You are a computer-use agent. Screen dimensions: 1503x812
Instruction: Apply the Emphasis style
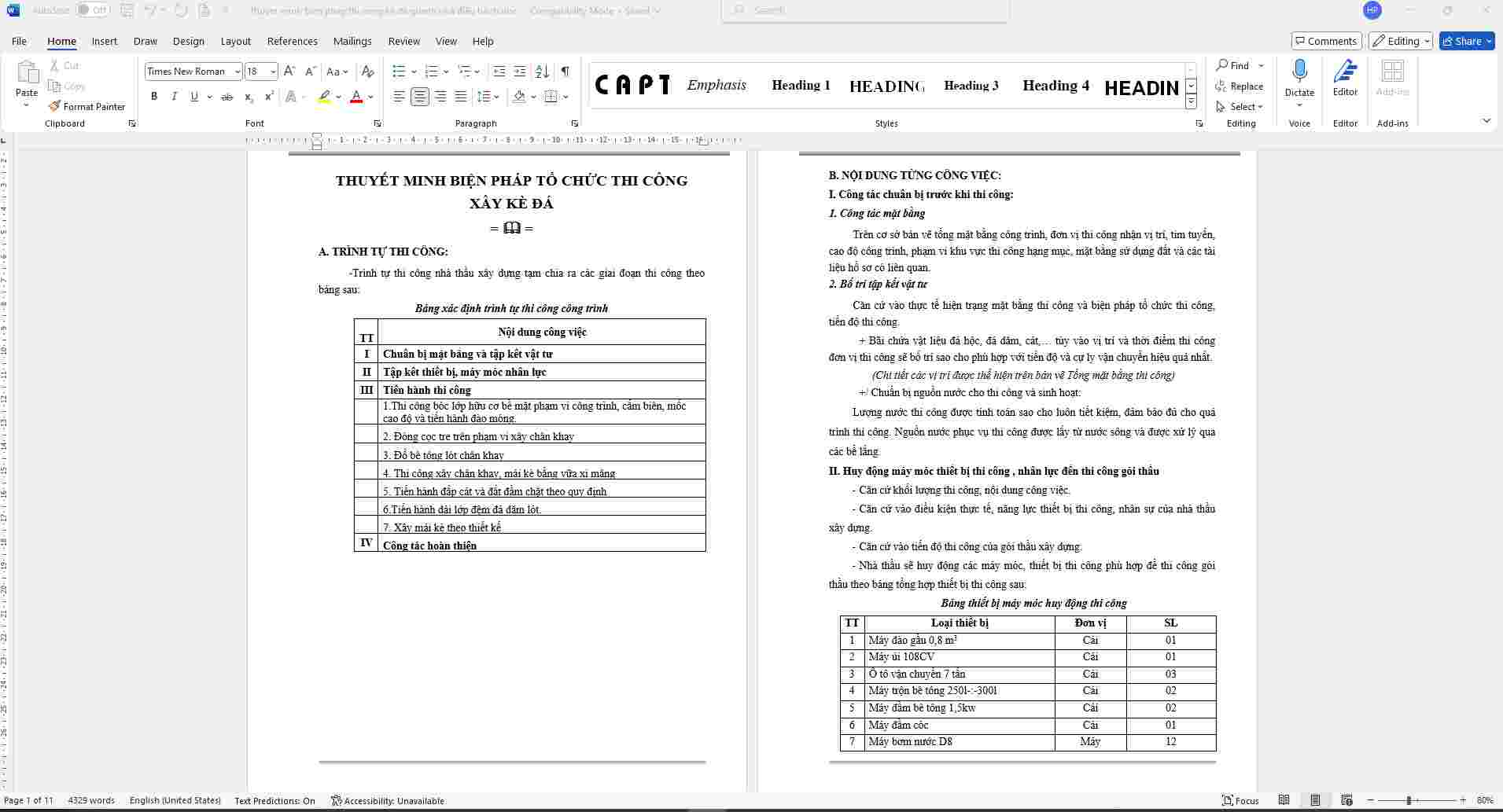[717, 85]
